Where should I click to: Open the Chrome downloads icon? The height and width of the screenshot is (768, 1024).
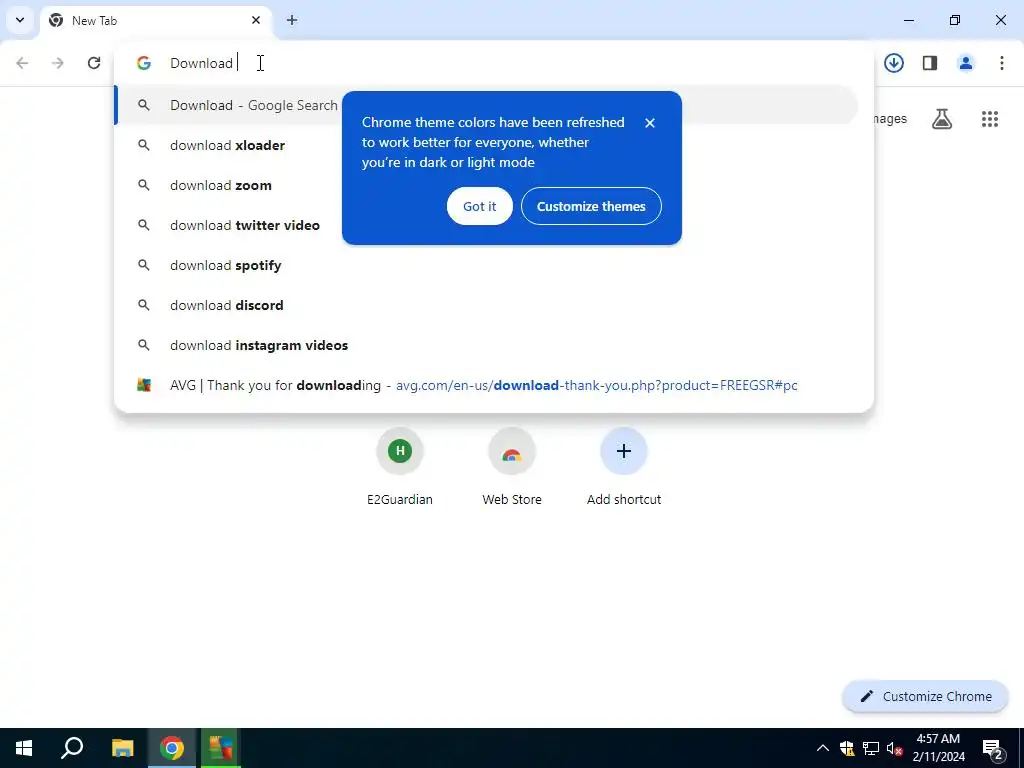[x=894, y=63]
